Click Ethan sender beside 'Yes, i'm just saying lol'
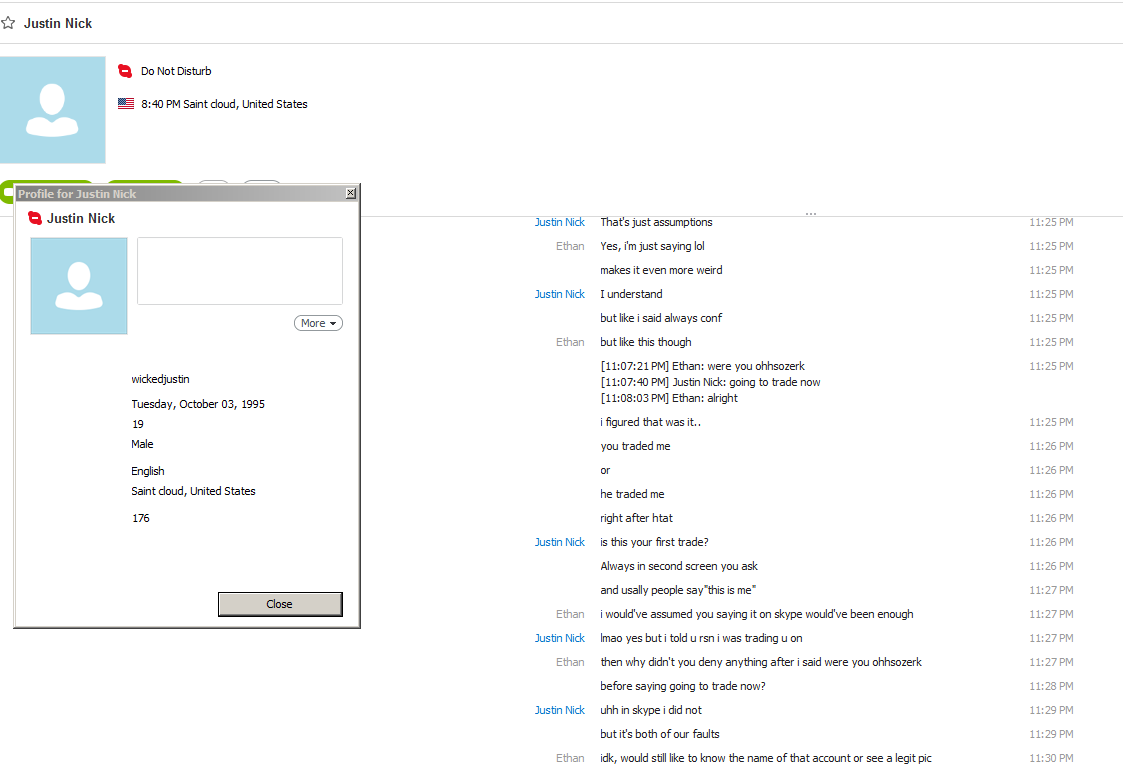Image resolution: width=1123 pixels, height=774 pixels. click(x=570, y=246)
